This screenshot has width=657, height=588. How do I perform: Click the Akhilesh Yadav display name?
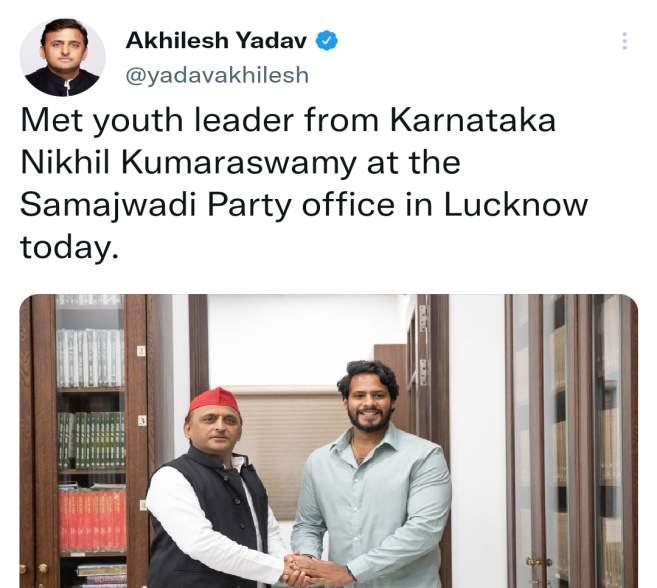[216, 41]
